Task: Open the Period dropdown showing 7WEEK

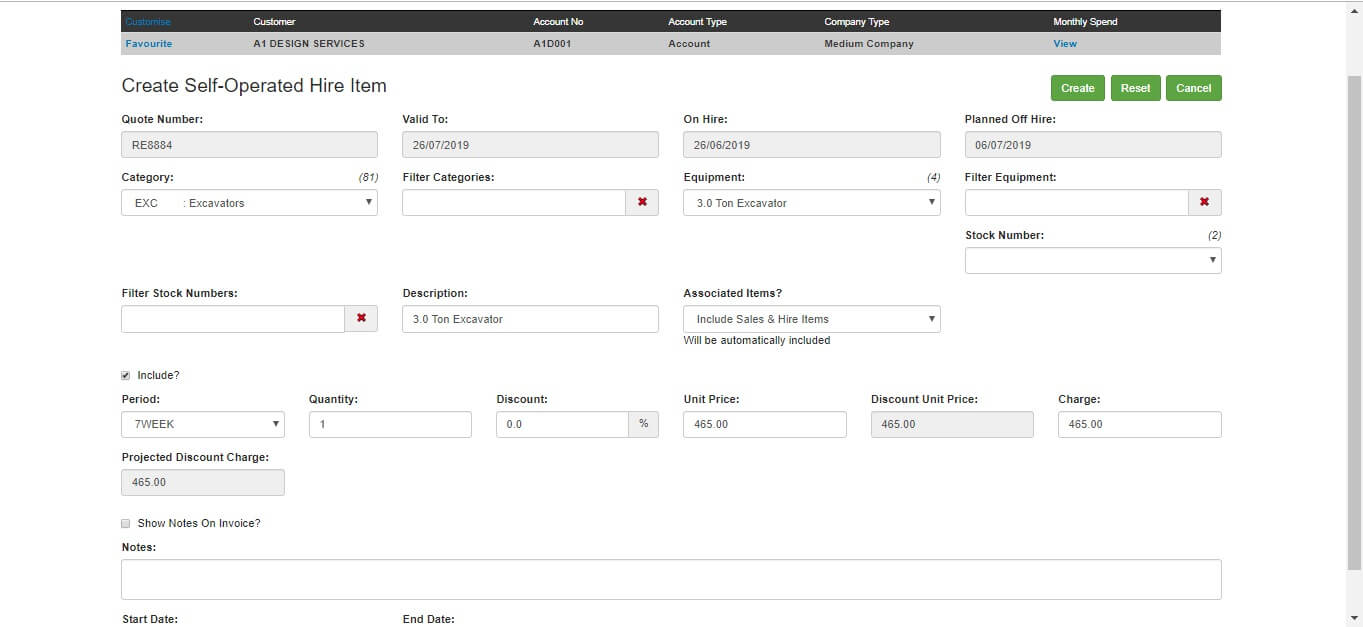Action: point(203,424)
